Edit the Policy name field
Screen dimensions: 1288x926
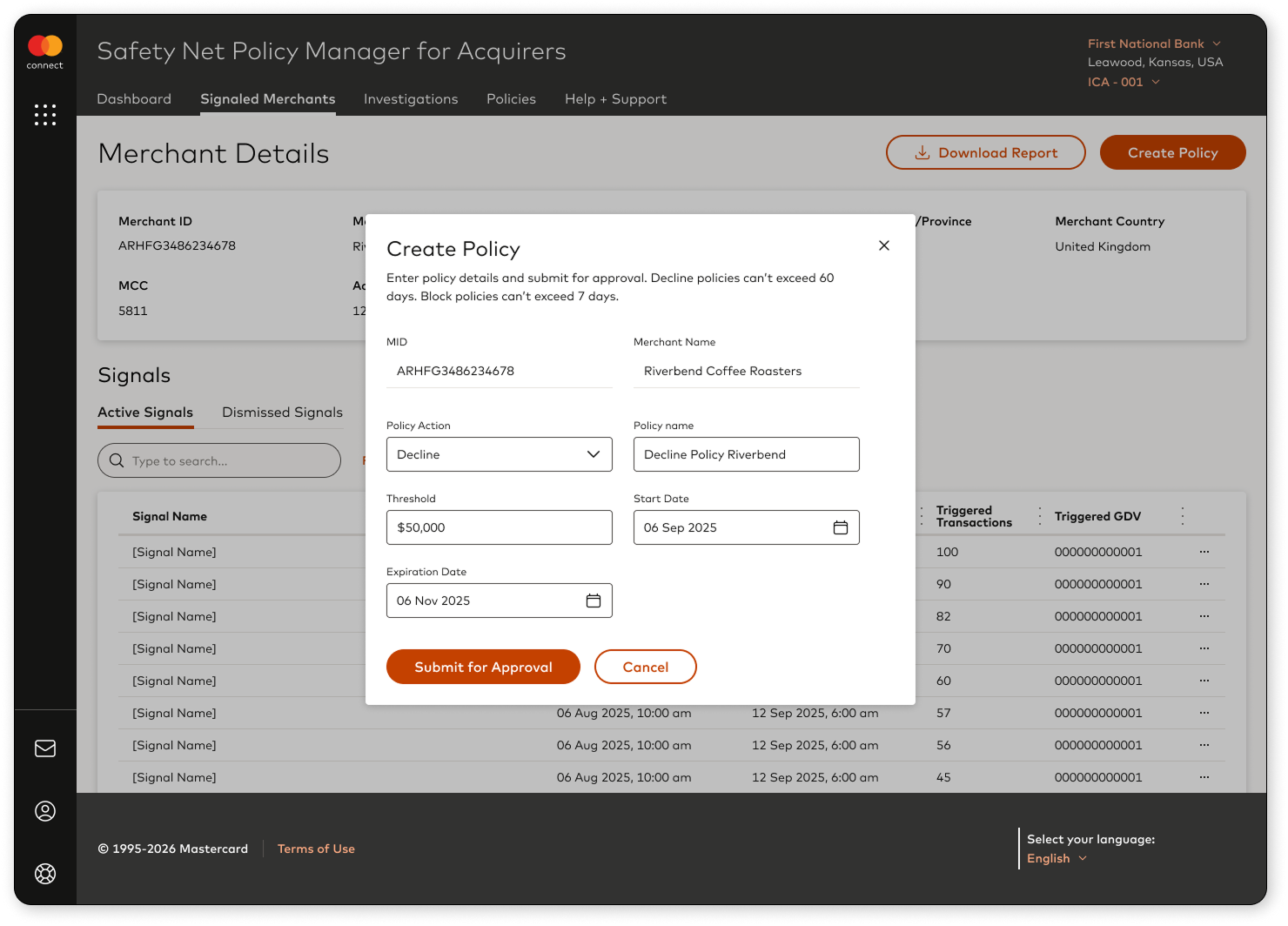(x=747, y=454)
